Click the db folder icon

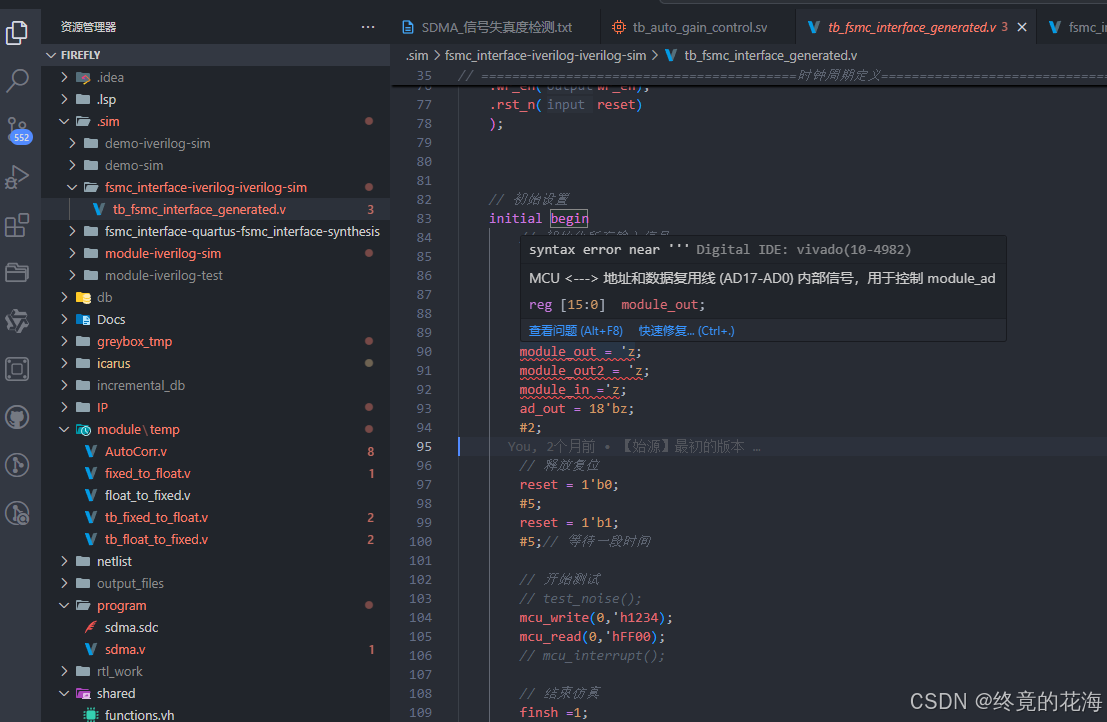pos(83,297)
